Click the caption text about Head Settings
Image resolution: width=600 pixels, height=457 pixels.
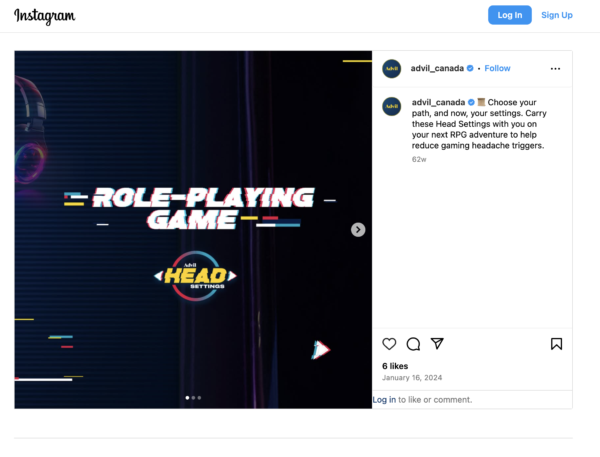(479, 124)
